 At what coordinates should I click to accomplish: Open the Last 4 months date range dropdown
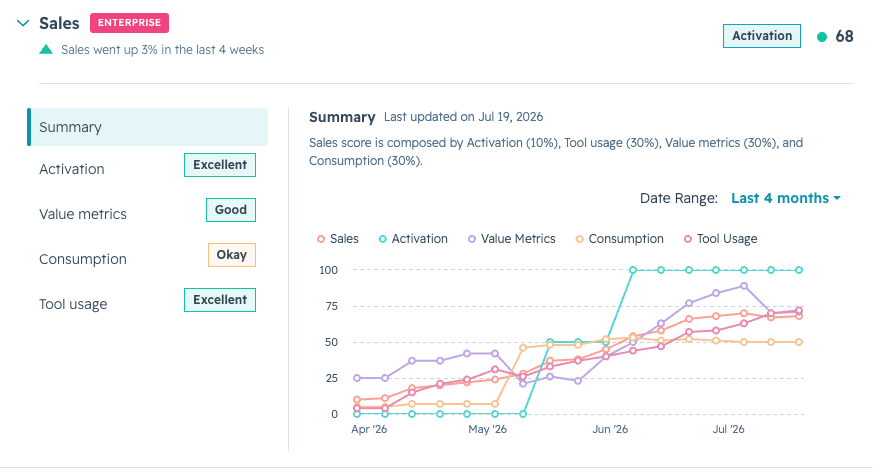[x=786, y=198]
